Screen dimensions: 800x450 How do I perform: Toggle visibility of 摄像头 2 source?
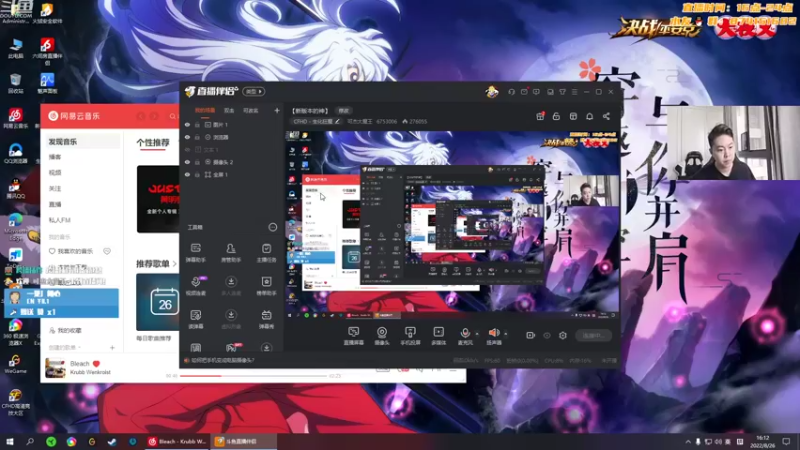(x=187, y=162)
